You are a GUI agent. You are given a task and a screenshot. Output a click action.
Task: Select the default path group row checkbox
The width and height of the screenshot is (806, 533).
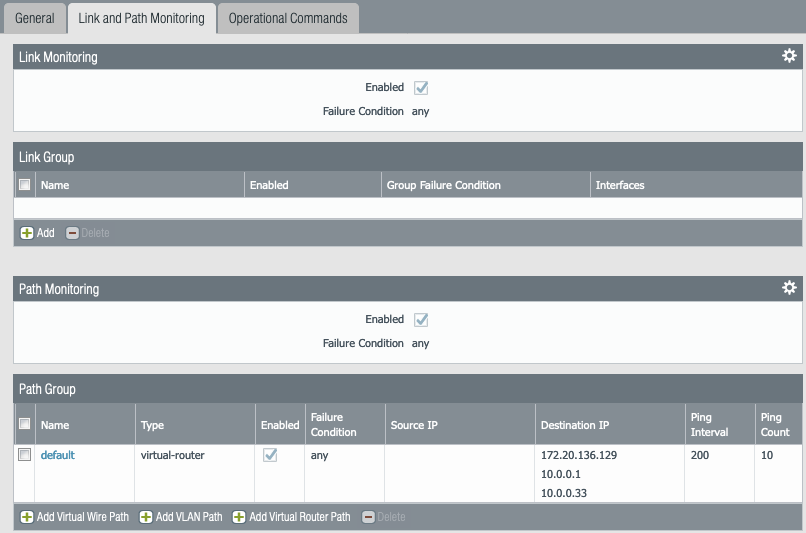click(24, 455)
